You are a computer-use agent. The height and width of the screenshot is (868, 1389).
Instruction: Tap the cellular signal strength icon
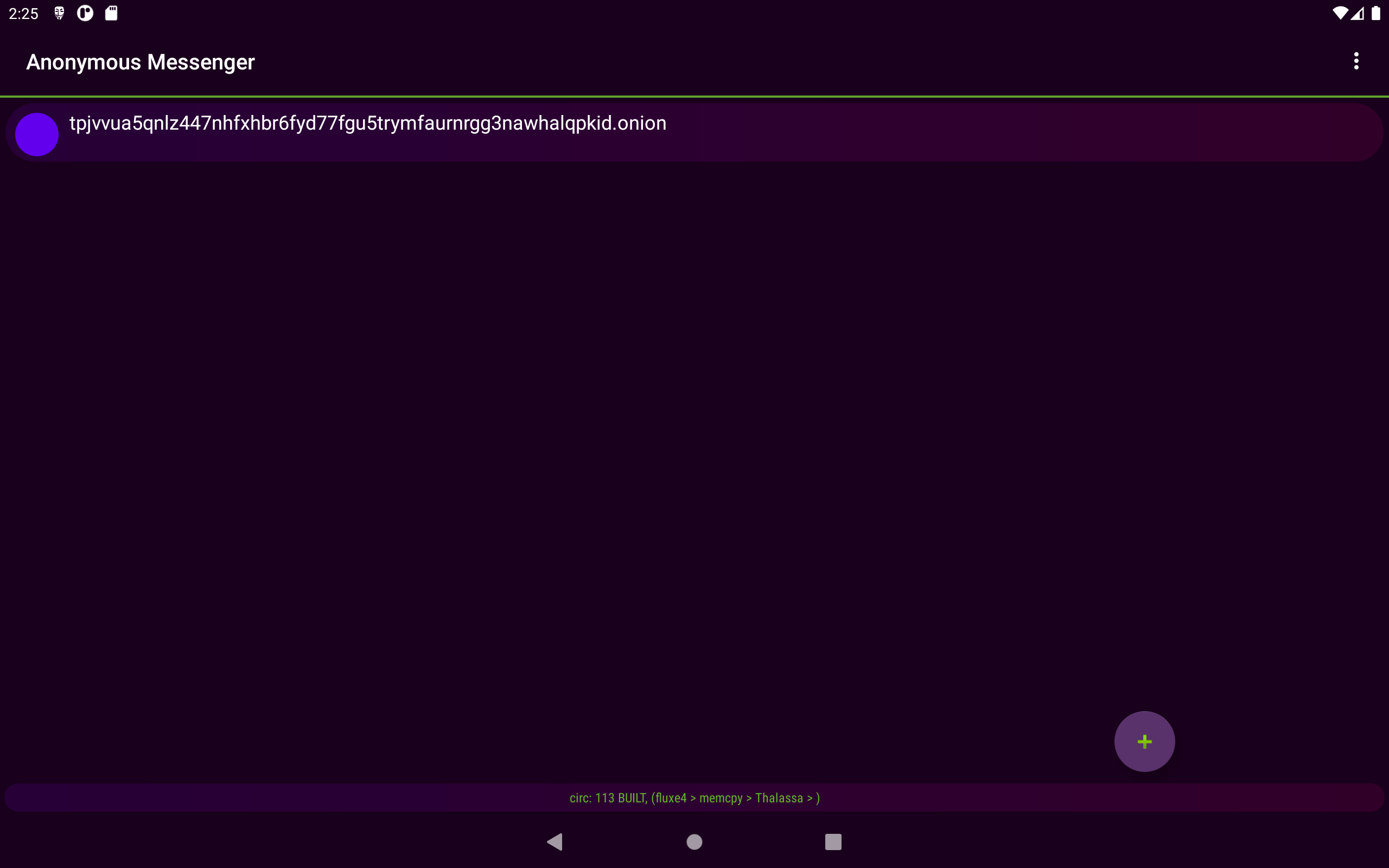pos(1358,13)
